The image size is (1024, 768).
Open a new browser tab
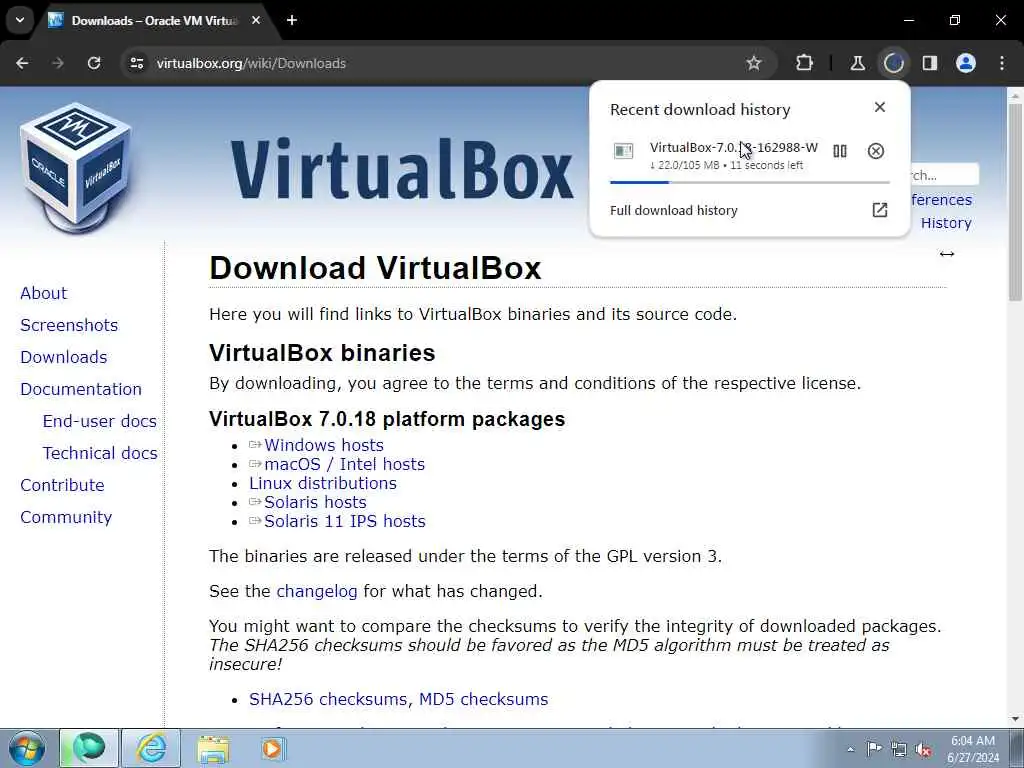[292, 20]
